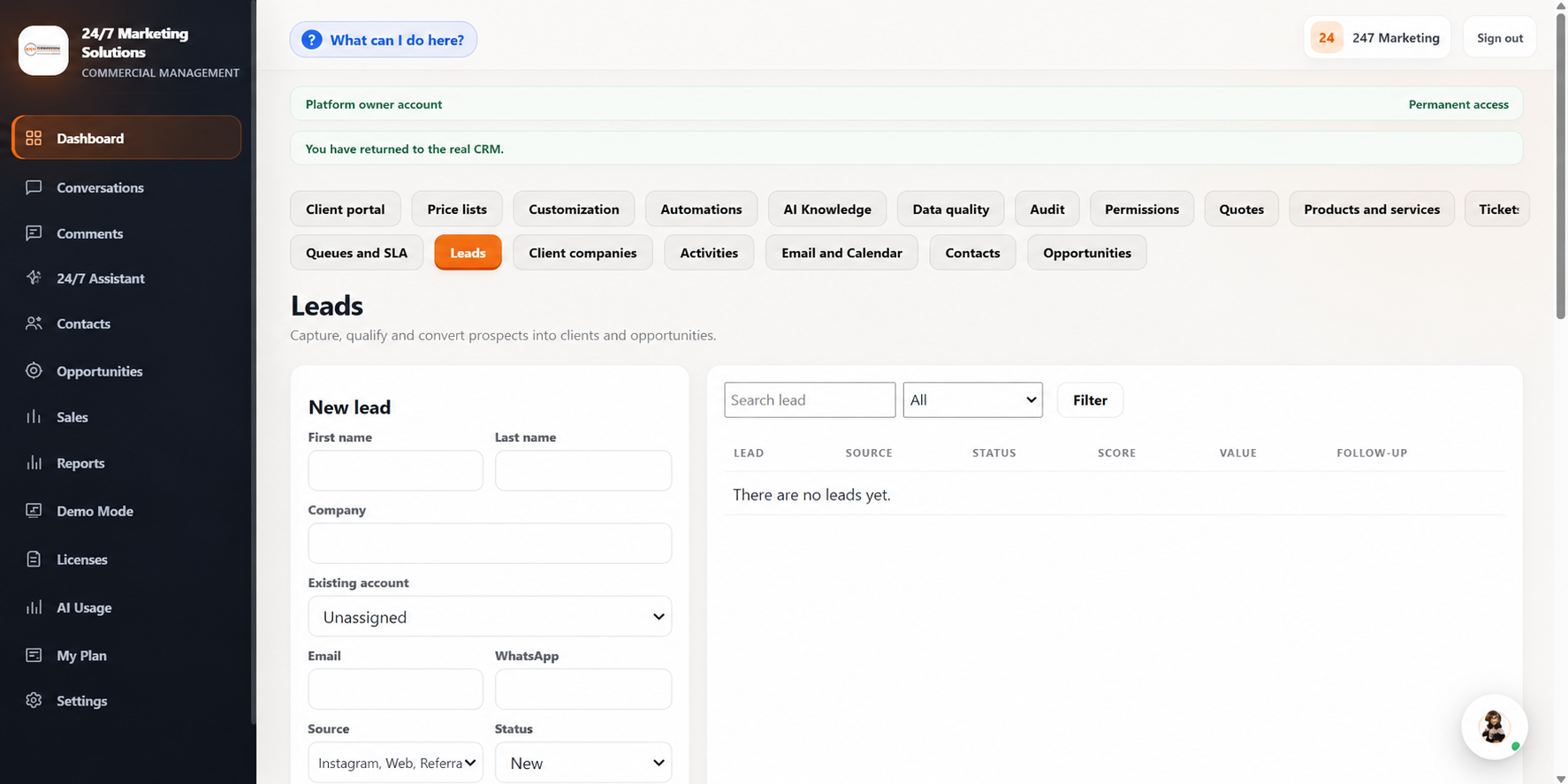This screenshot has height=784, width=1568.
Task: Focus the Email input field
Action: (x=395, y=689)
